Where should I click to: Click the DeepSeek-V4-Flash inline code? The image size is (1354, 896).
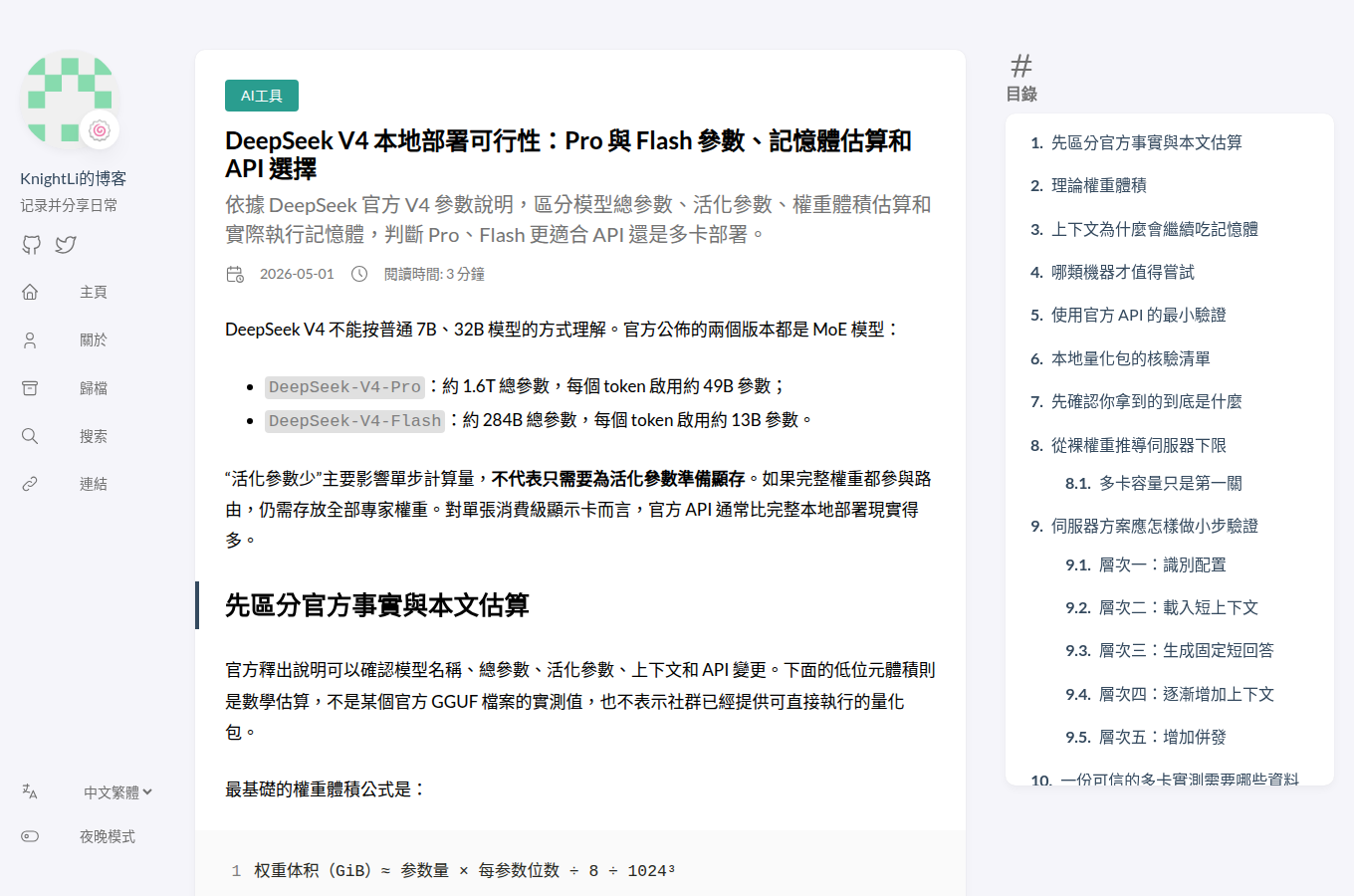tap(355, 421)
